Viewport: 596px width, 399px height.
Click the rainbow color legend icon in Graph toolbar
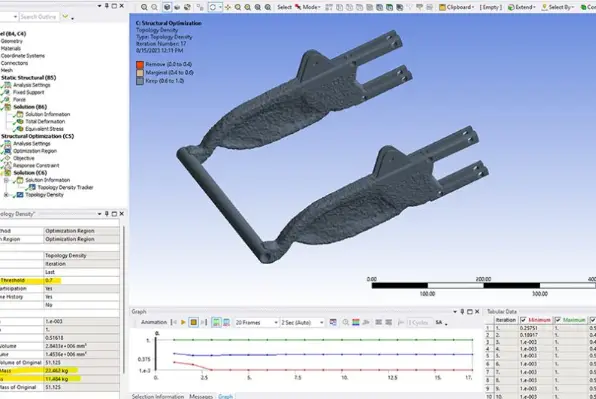click(356, 322)
